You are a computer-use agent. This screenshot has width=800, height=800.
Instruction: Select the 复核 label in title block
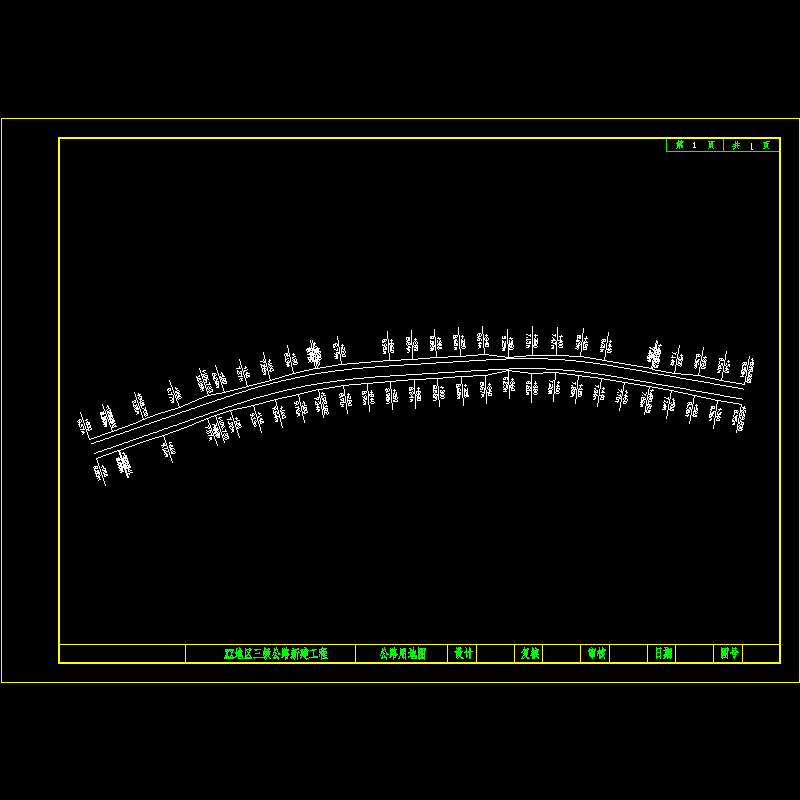(529, 653)
